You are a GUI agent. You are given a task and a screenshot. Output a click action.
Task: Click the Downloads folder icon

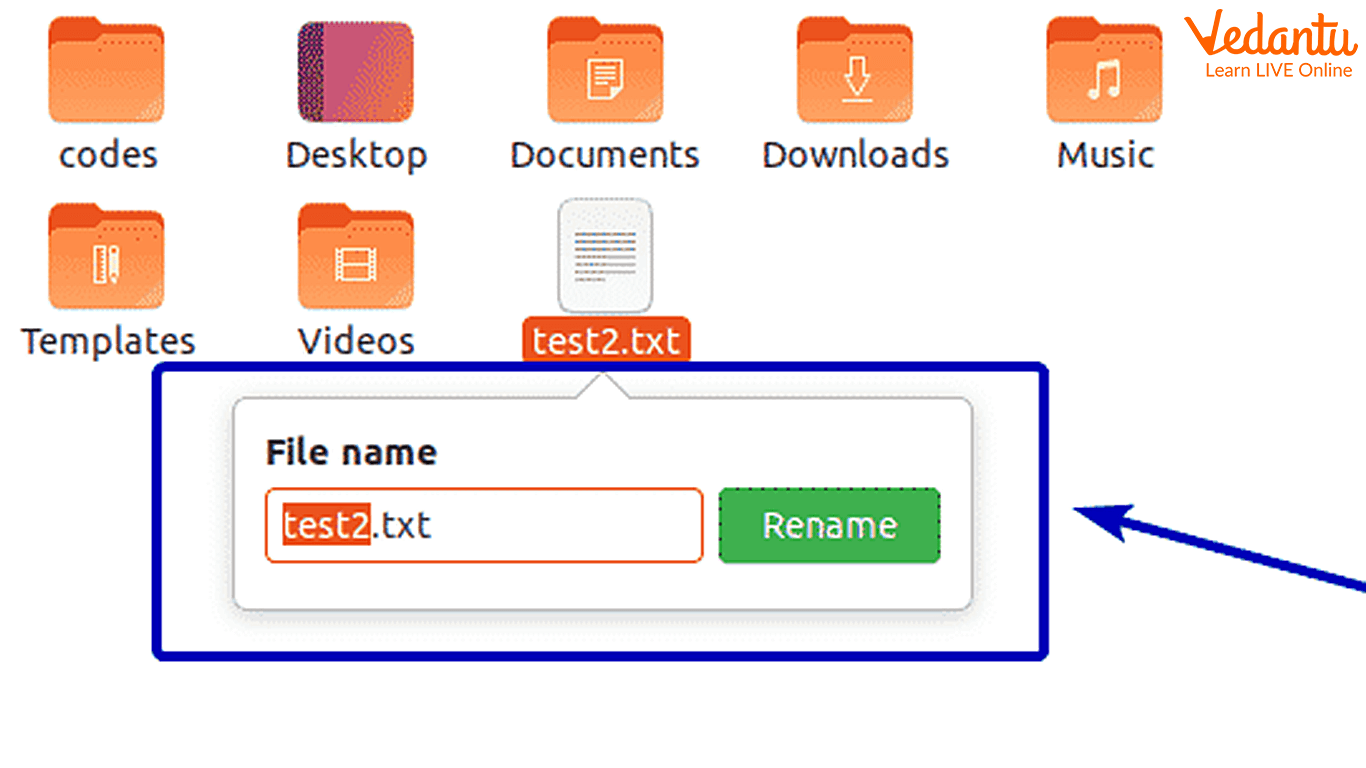(x=854, y=72)
